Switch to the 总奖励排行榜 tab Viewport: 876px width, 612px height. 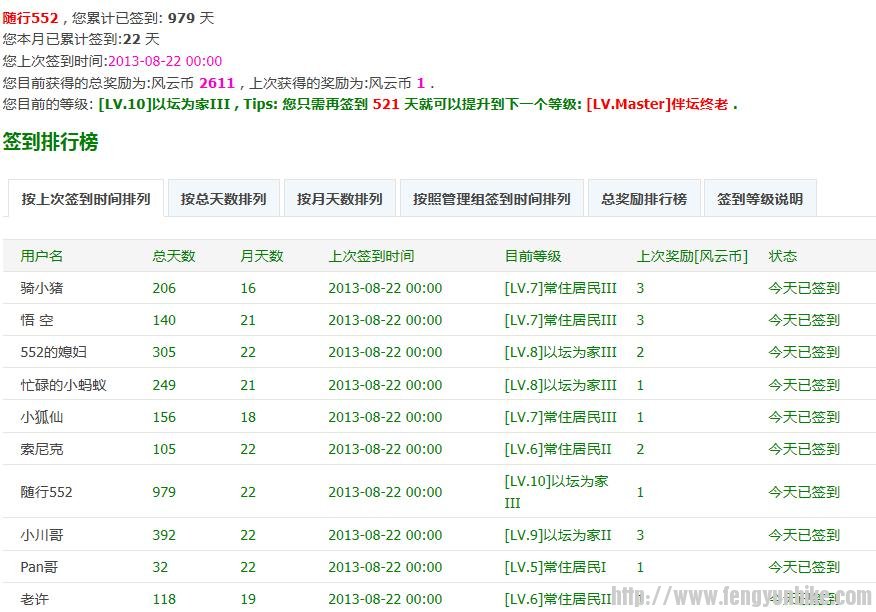[x=644, y=199]
